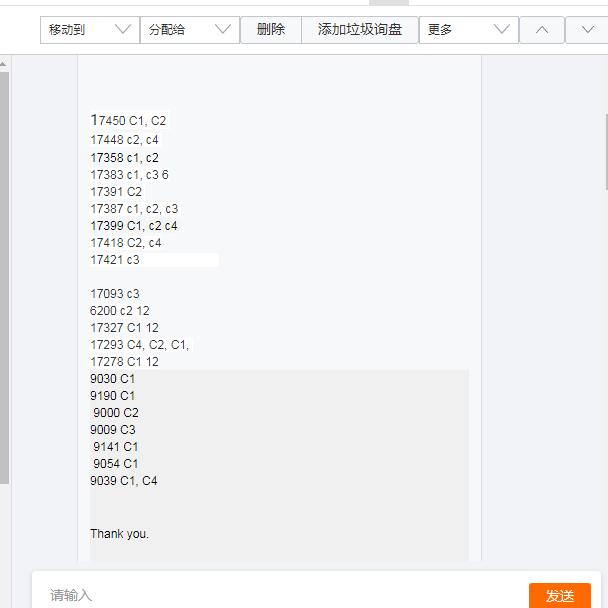The image size is (608, 608).
Task: Select the line '9054 C1'
Action: point(116,464)
